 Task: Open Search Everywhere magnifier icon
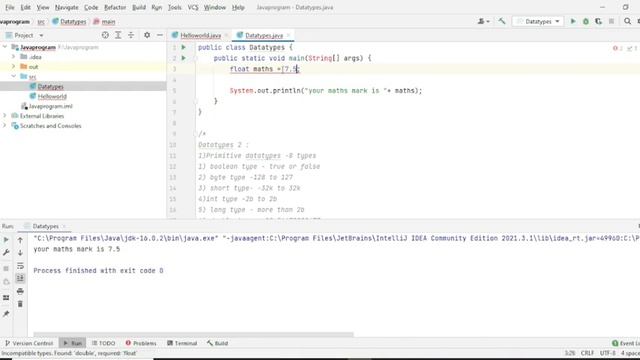pyautogui.click(x=627, y=21)
